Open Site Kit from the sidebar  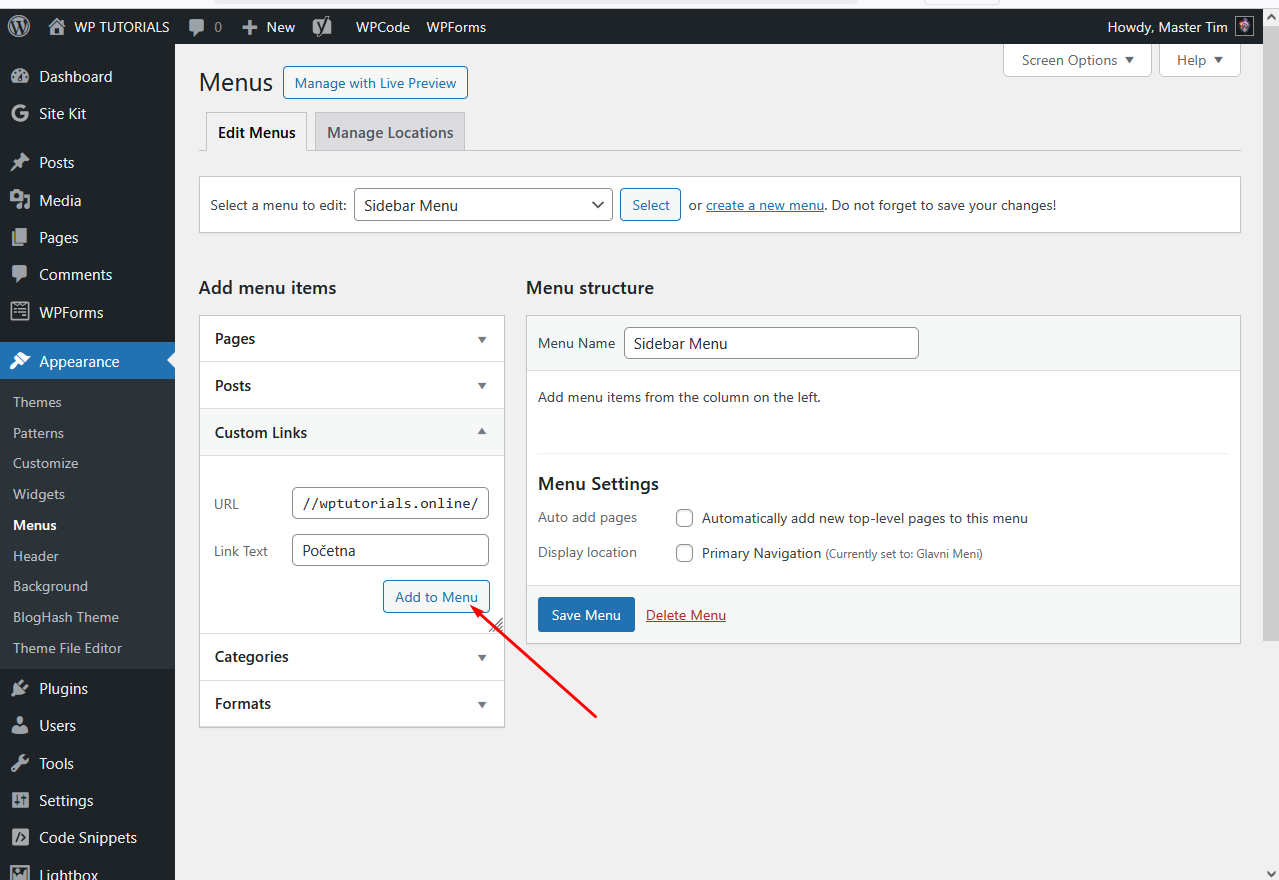62,114
